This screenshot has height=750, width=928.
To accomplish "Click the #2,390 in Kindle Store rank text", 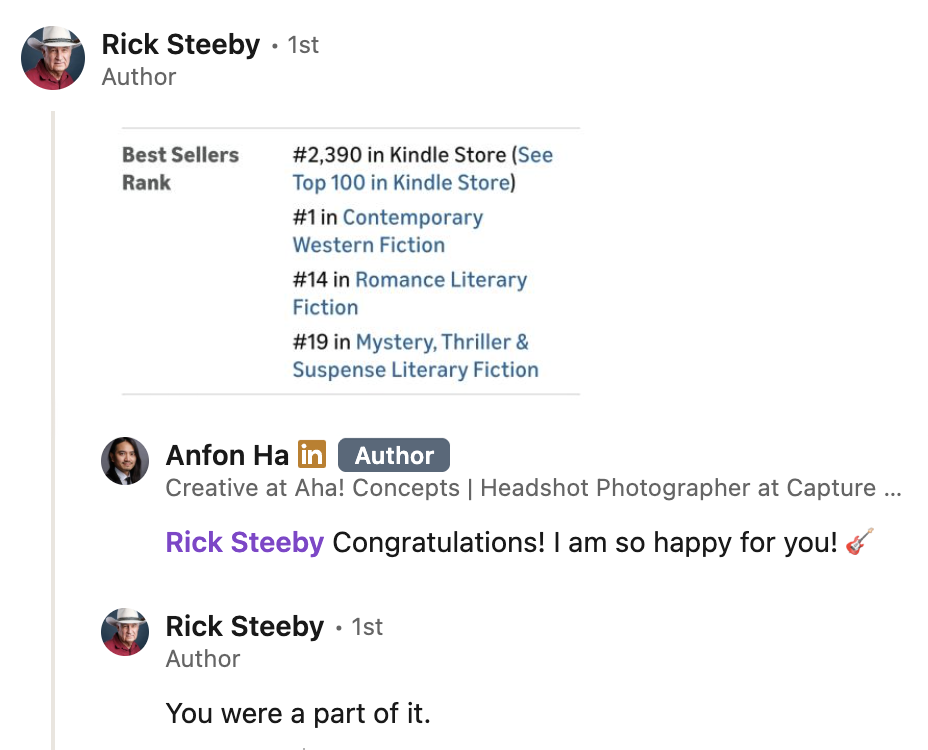I will click(x=399, y=155).
